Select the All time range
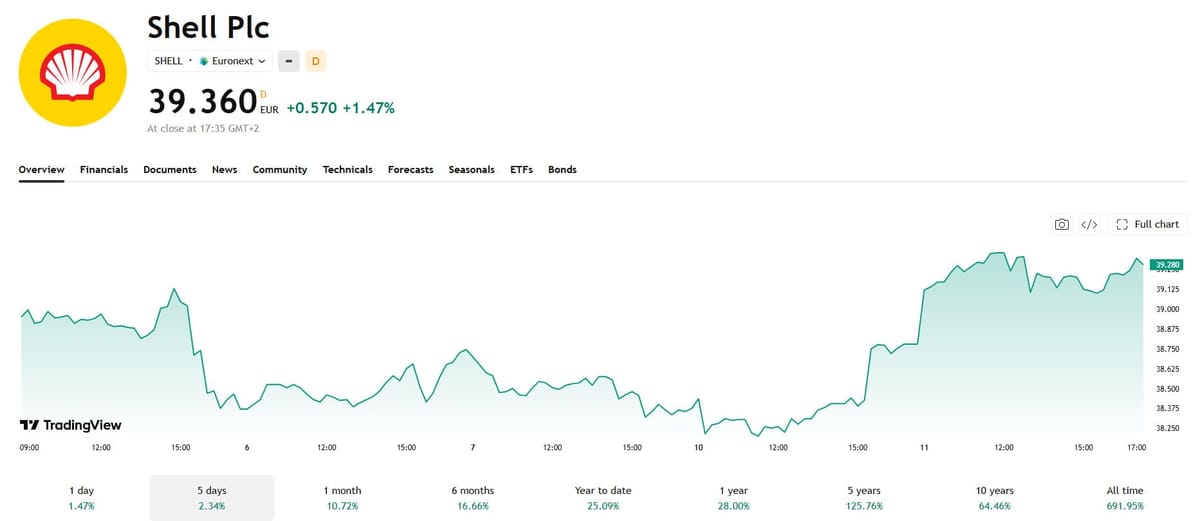1200x521 pixels. tap(1124, 498)
